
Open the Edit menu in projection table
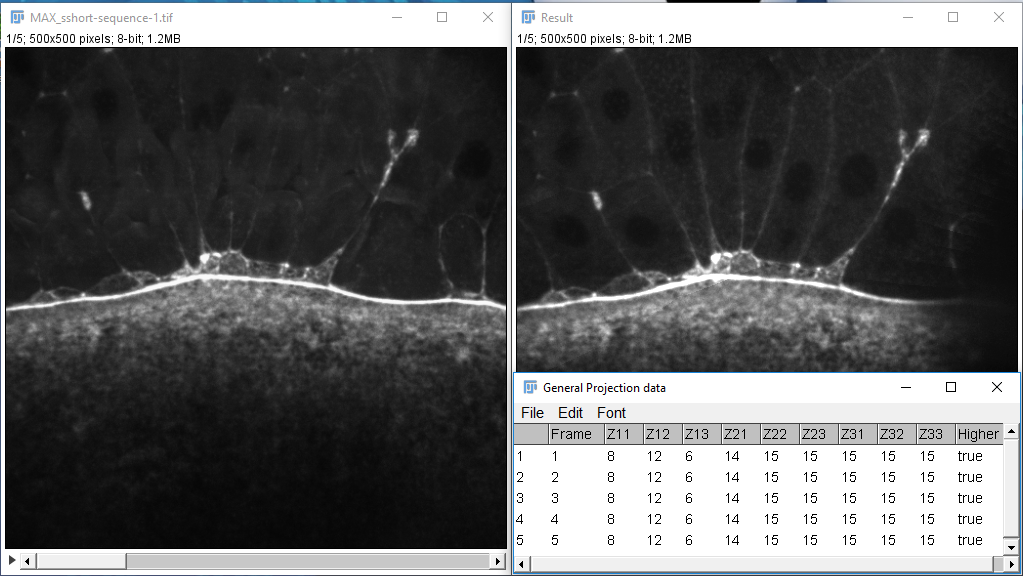570,412
